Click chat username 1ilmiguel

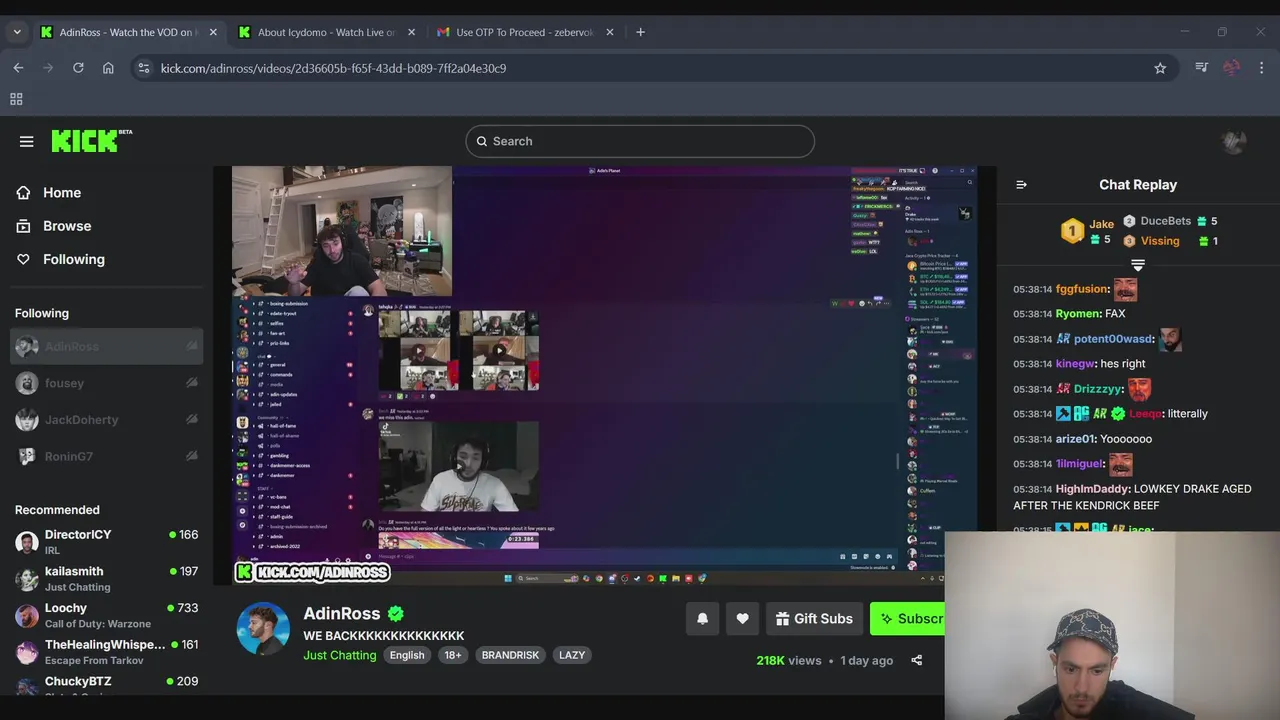[x=1080, y=464]
